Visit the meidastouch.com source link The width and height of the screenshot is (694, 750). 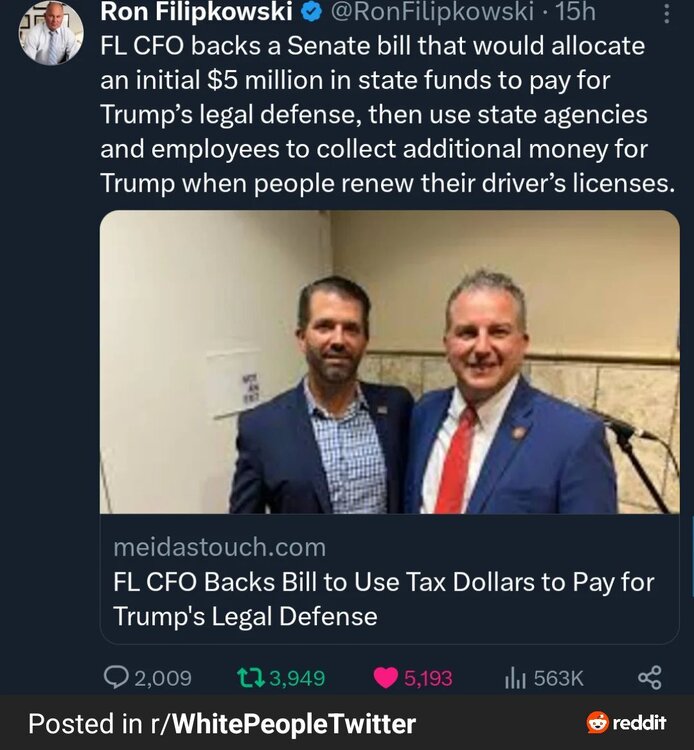pos(219,547)
